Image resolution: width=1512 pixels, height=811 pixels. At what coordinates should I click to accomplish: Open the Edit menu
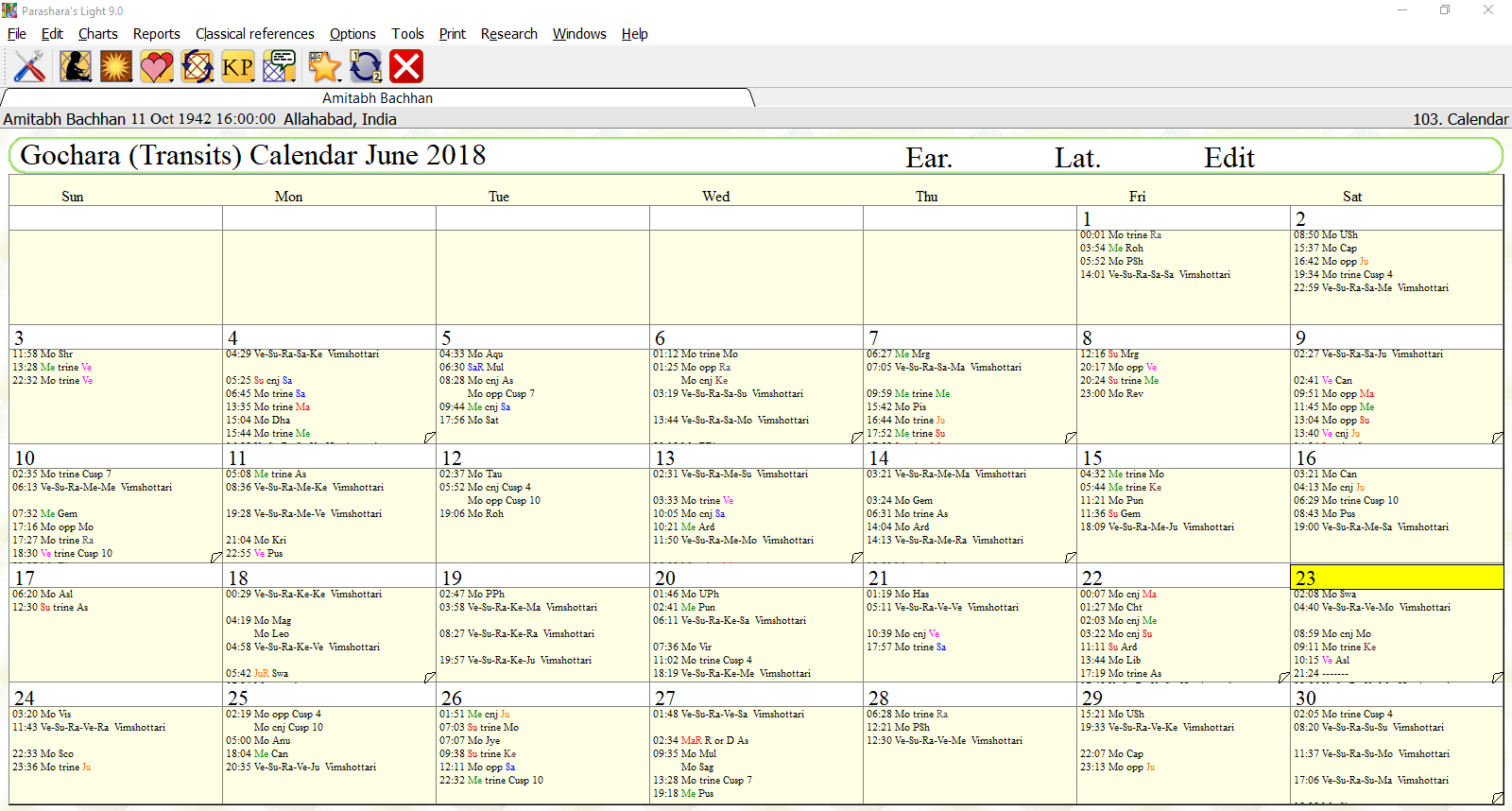point(52,34)
